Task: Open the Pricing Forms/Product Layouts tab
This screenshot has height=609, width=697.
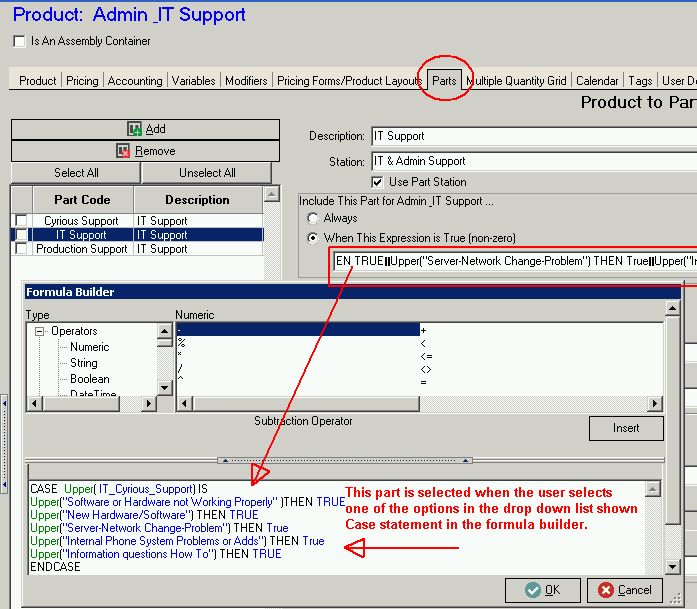Action: (349, 81)
